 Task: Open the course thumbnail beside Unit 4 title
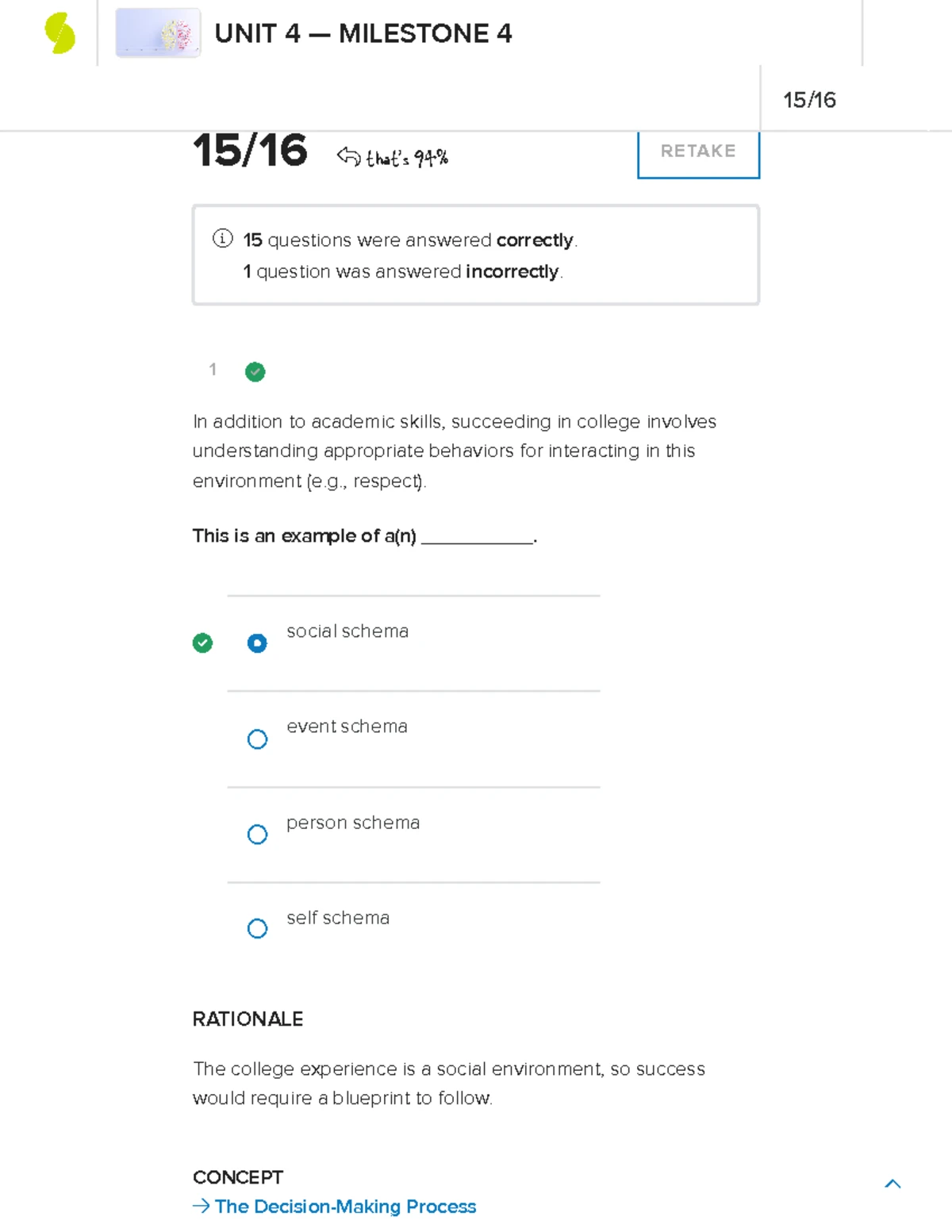[x=158, y=33]
